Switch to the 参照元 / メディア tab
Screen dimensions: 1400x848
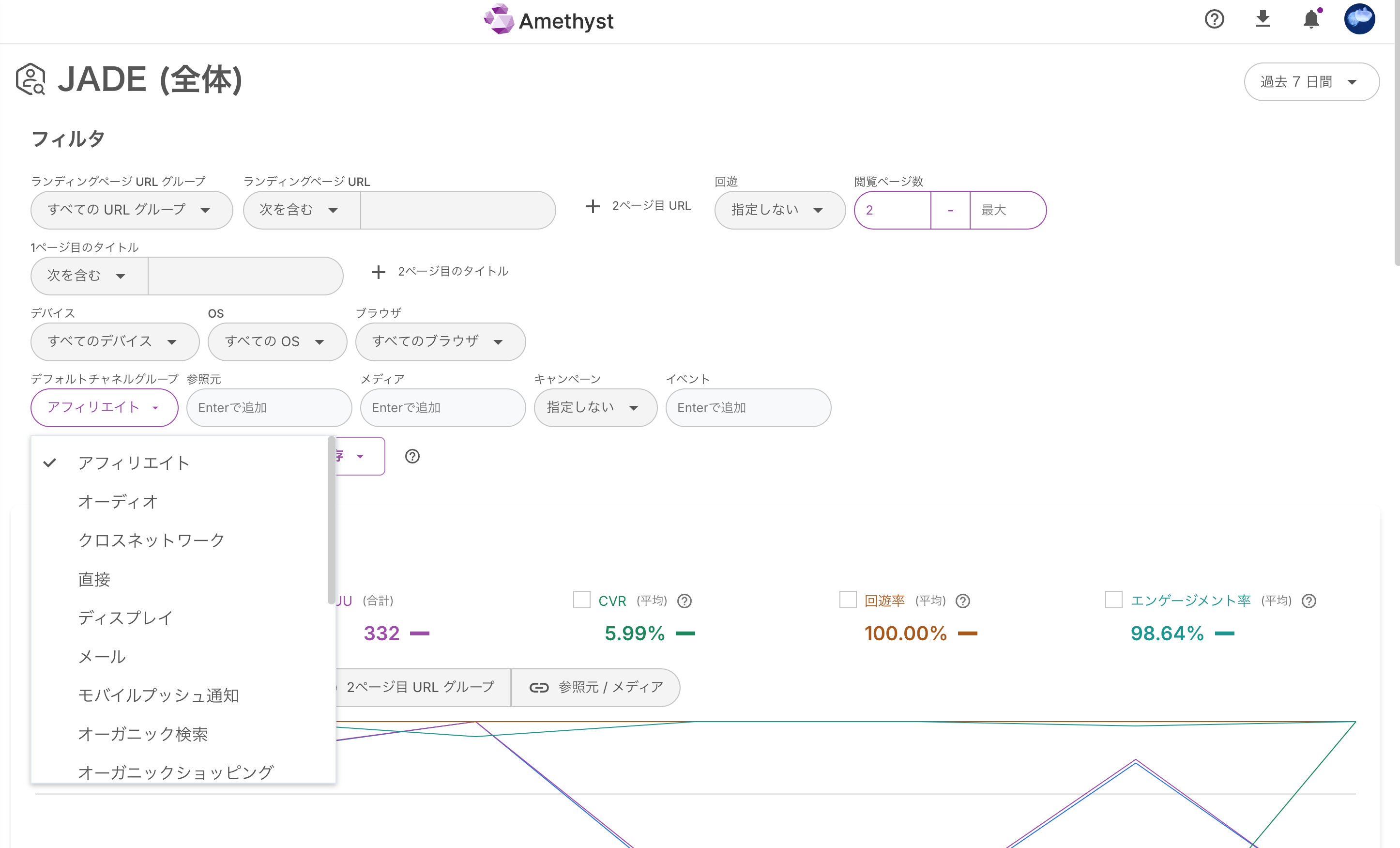click(596, 687)
